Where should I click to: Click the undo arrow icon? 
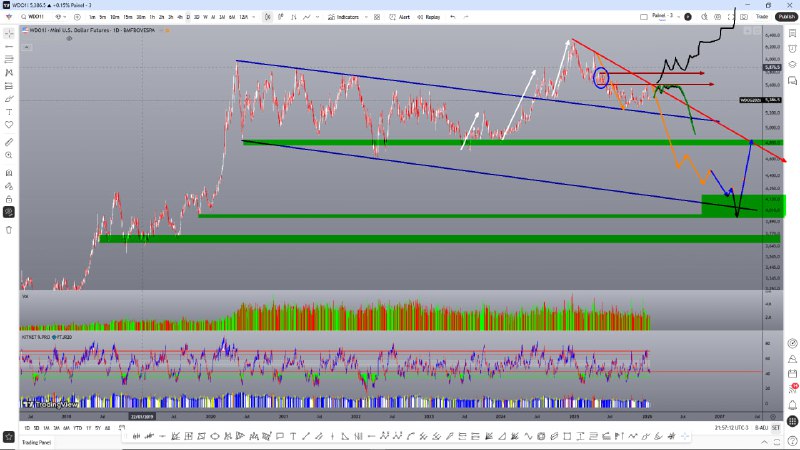(x=455, y=17)
